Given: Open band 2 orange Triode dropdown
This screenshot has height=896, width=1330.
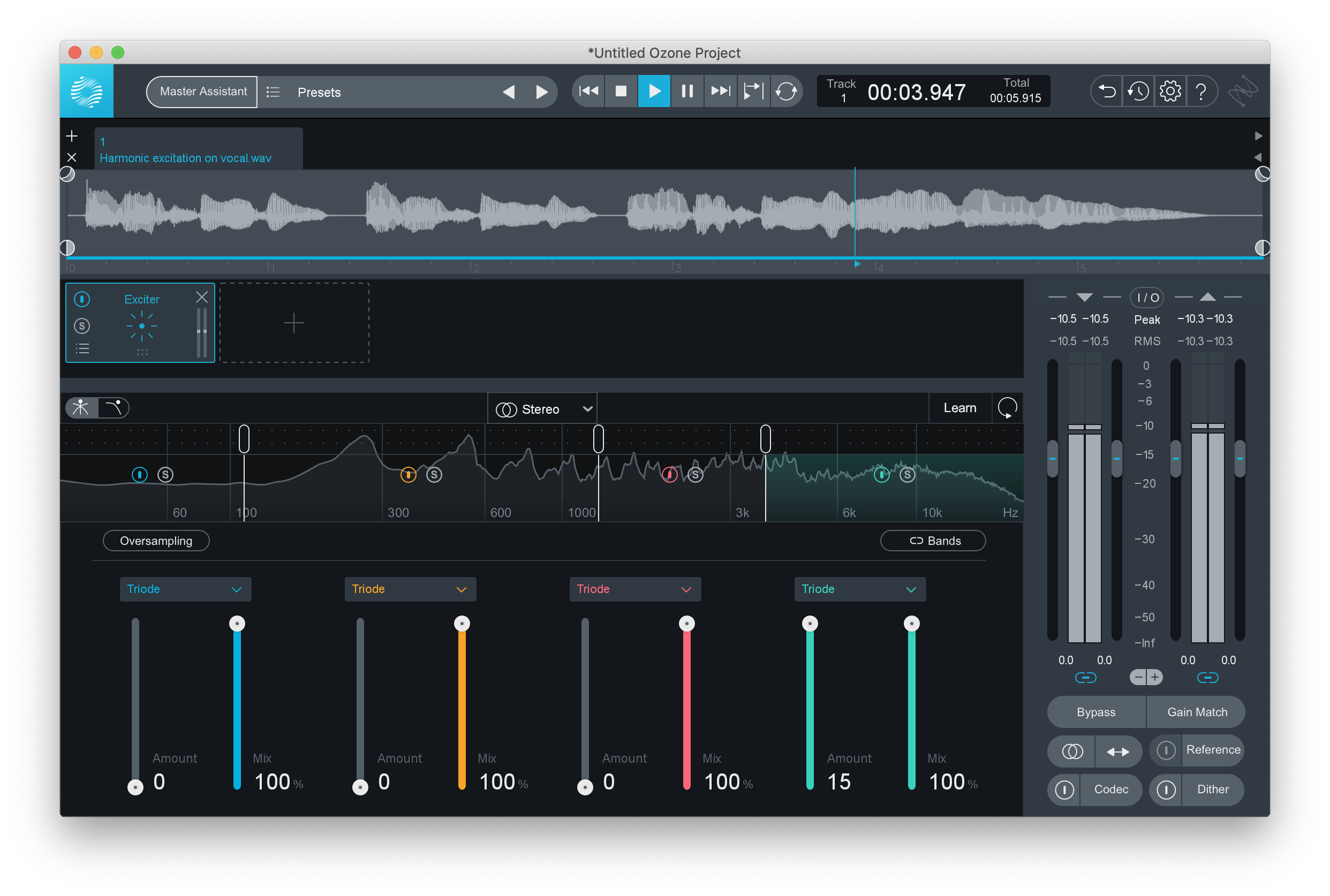Looking at the screenshot, I should point(410,589).
